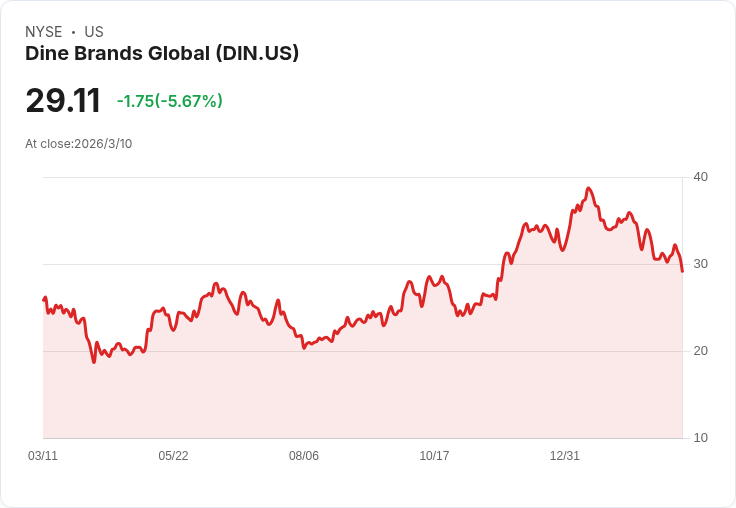This screenshot has width=736, height=508.
Task: Click the 05/22 date label on x-axis
Action: click(173, 456)
